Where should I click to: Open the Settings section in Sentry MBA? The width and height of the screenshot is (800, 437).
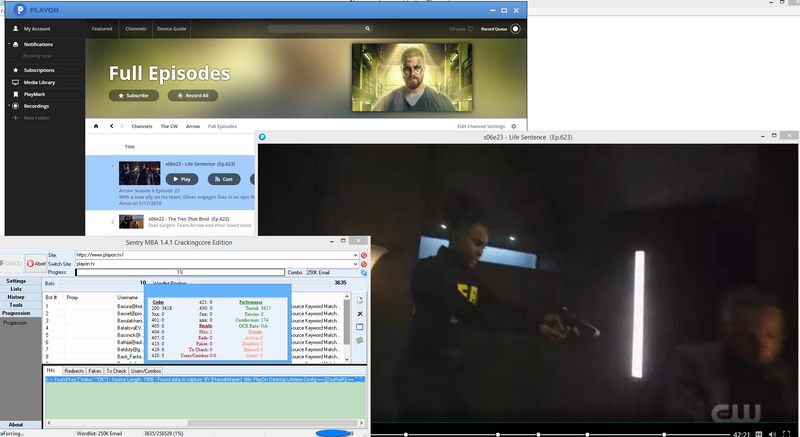tap(16, 281)
